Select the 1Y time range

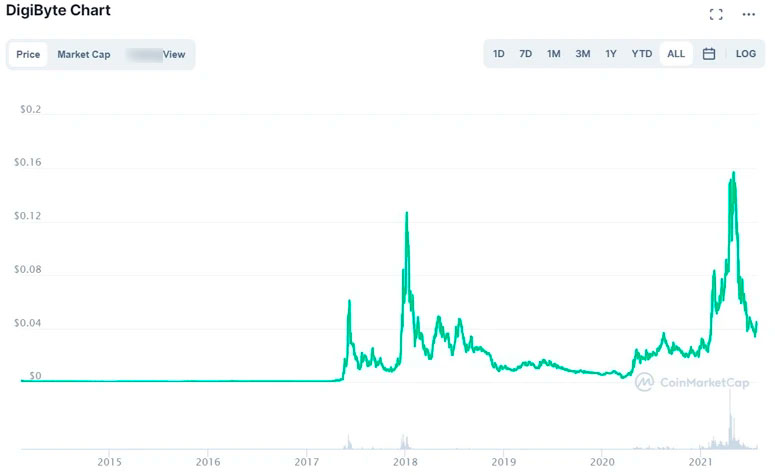point(610,54)
